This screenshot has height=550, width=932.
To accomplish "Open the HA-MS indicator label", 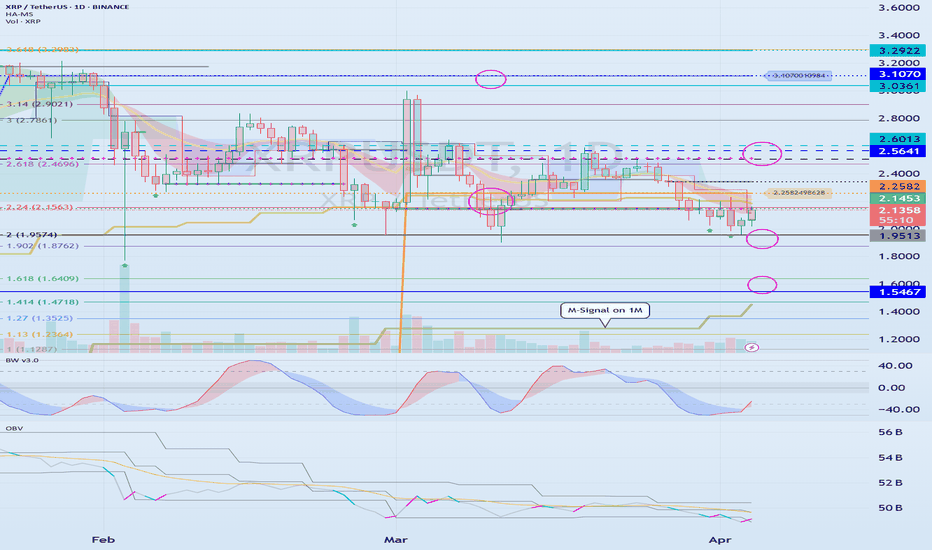I will [19, 14].
